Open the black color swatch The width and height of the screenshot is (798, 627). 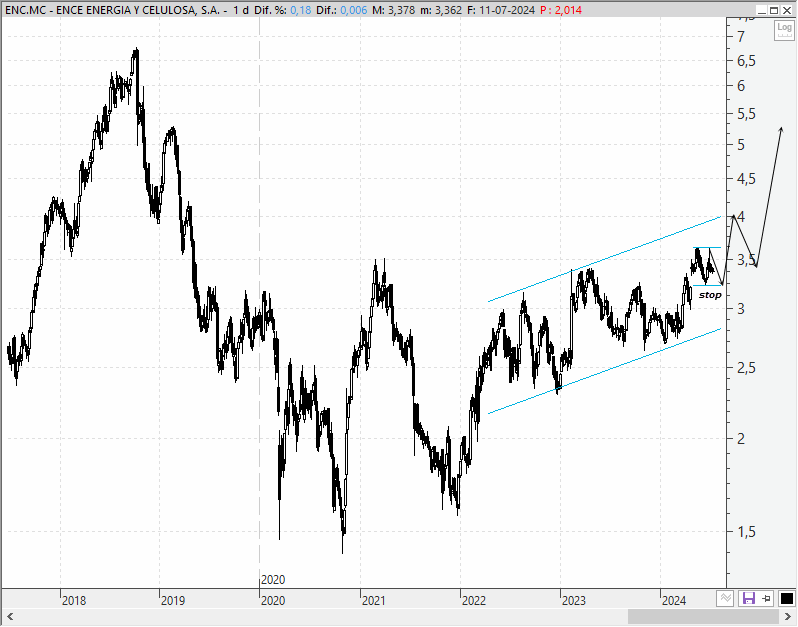787,598
